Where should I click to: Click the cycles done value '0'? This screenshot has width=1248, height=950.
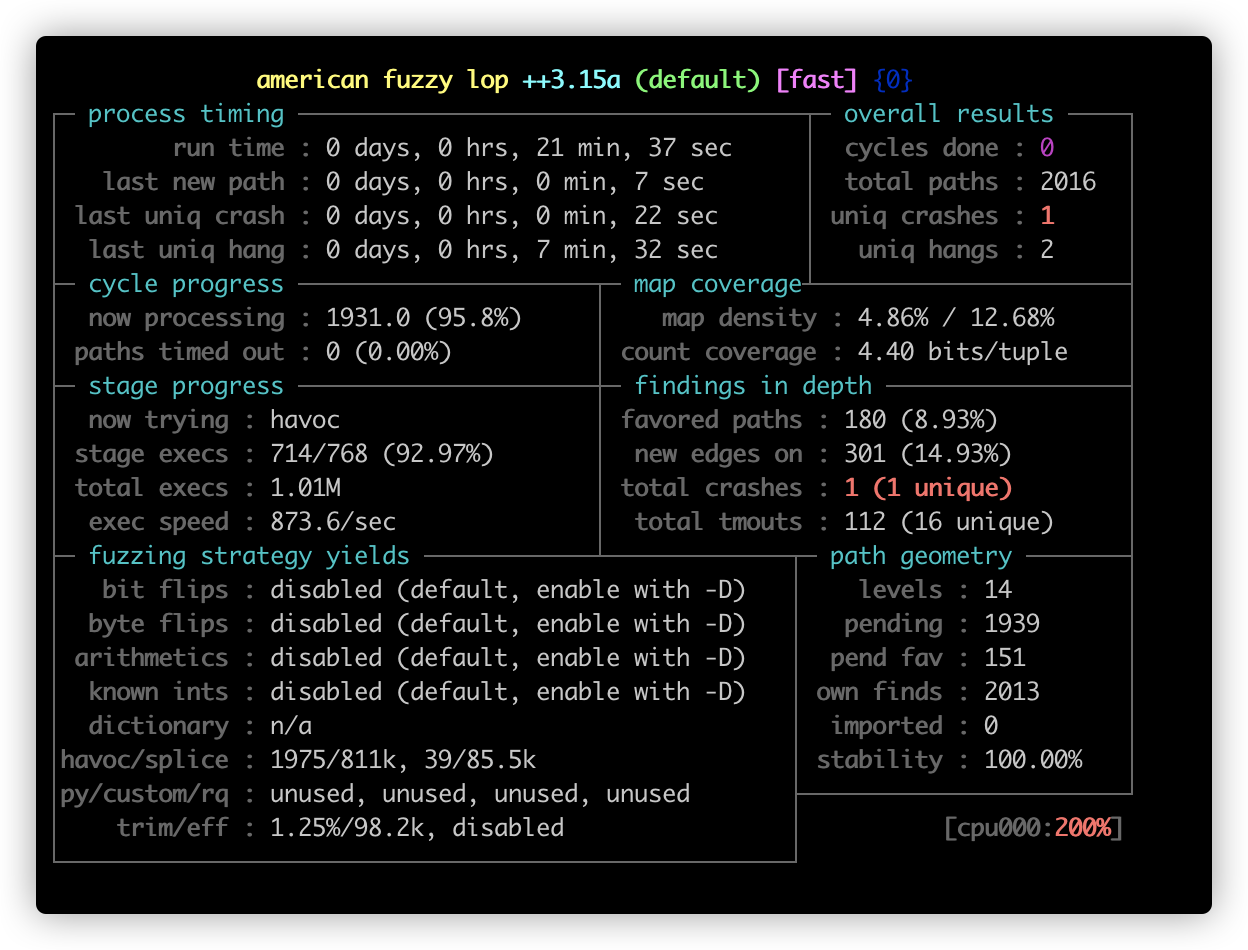tap(1047, 148)
